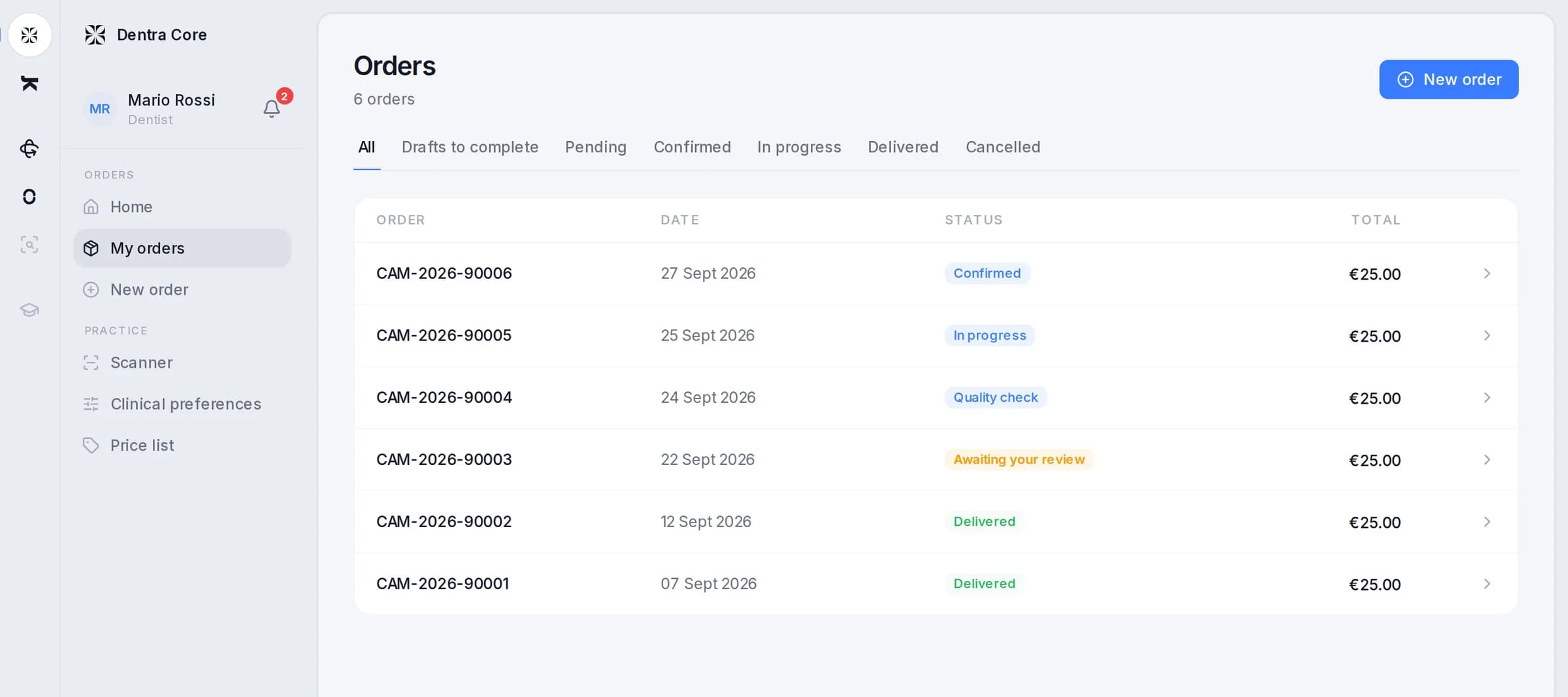
Task: Click Delivered badge for CAM-2026-90001
Action: 985,583
